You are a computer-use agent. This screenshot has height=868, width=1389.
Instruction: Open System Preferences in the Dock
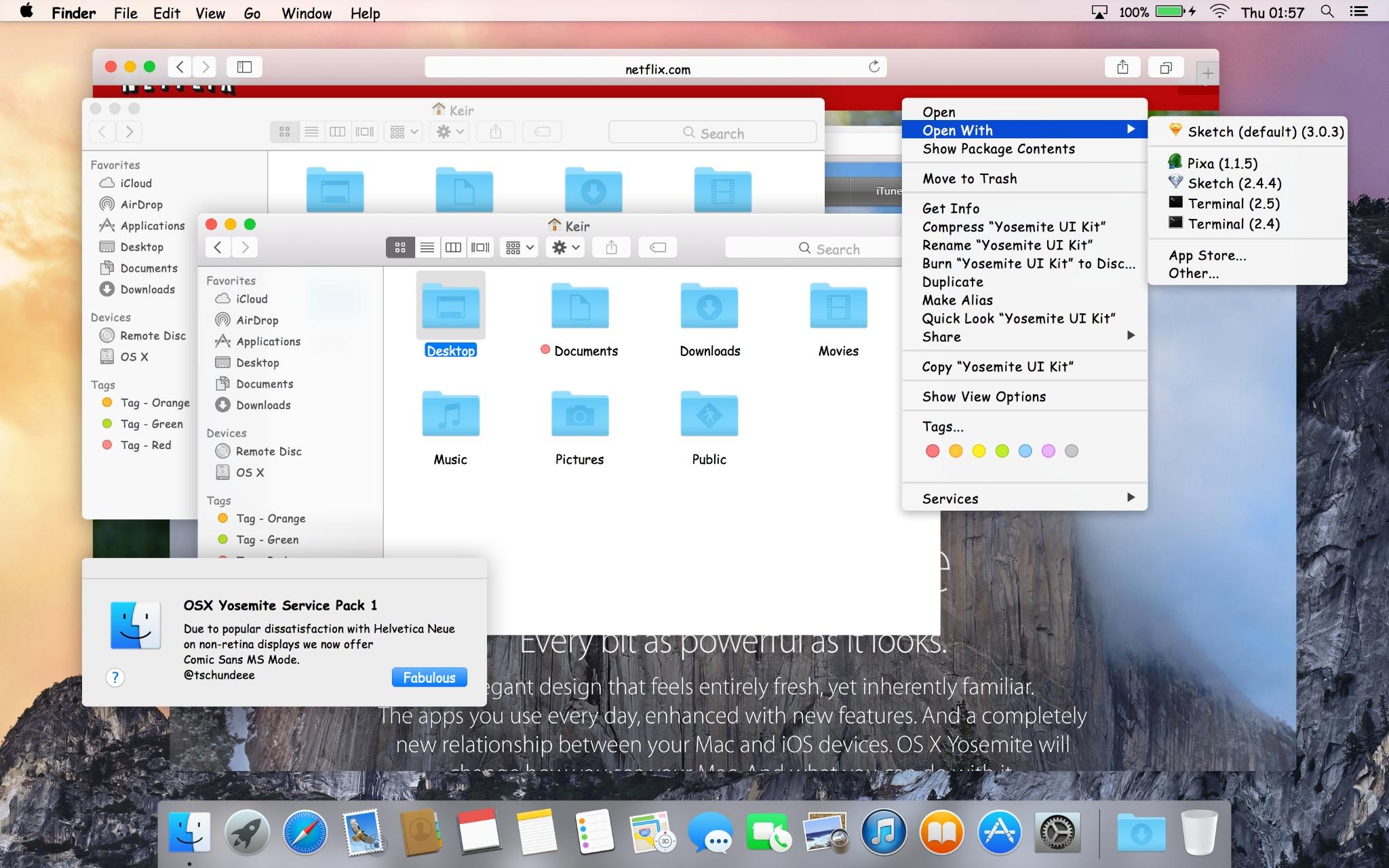pyautogui.click(x=1057, y=832)
